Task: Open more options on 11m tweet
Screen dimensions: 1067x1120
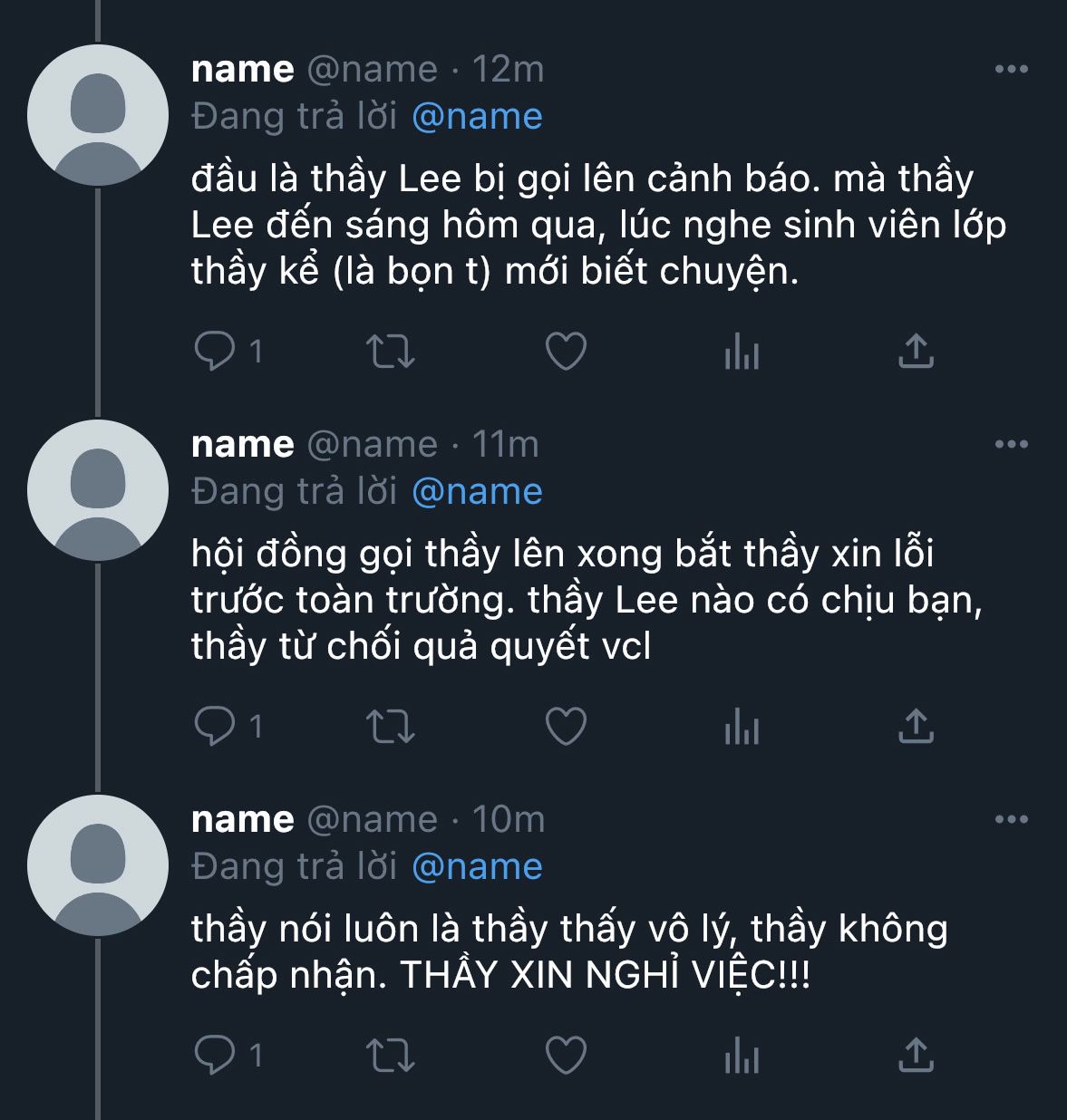Action: (1011, 444)
